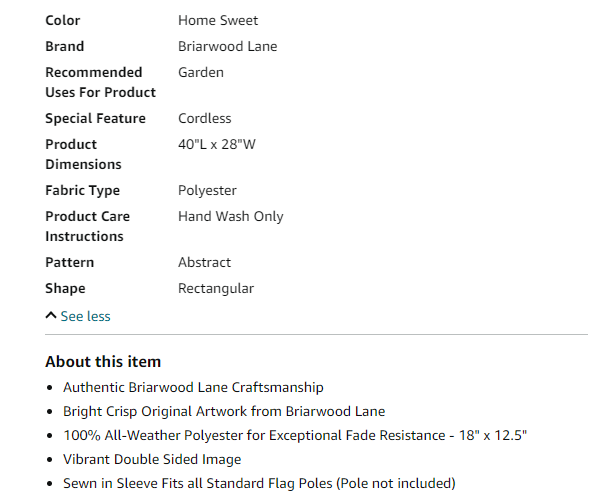Click the About this item heading
Viewport: 606px width, 503px height.
tap(103, 361)
